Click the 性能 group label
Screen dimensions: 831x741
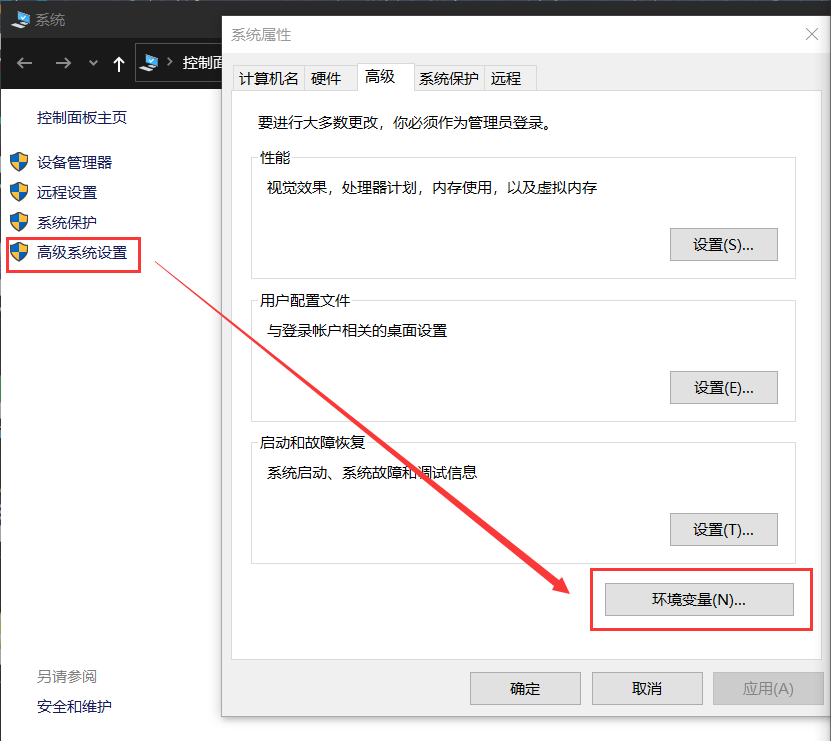275,157
